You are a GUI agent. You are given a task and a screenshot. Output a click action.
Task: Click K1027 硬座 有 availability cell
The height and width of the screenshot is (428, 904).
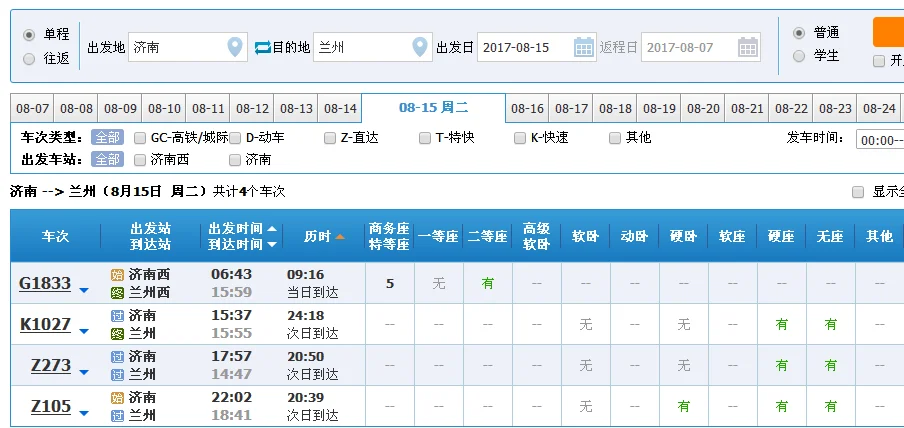(x=782, y=324)
